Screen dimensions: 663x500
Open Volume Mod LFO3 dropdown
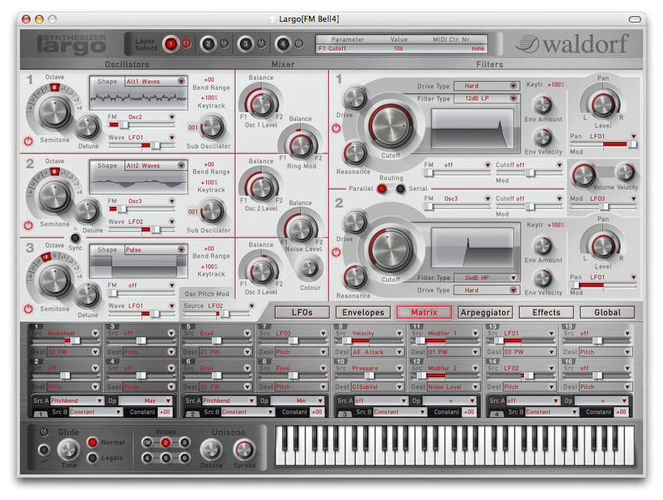pyautogui.click(x=612, y=199)
